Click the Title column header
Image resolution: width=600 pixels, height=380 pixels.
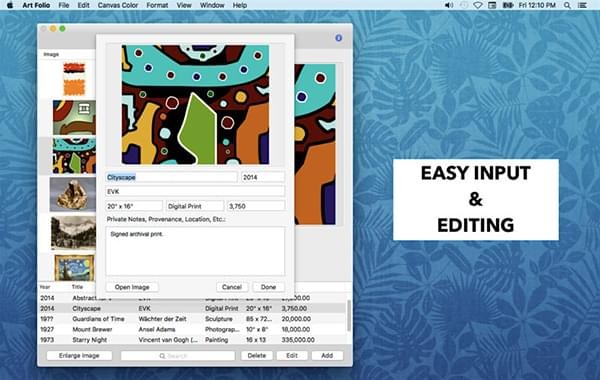tap(77, 287)
